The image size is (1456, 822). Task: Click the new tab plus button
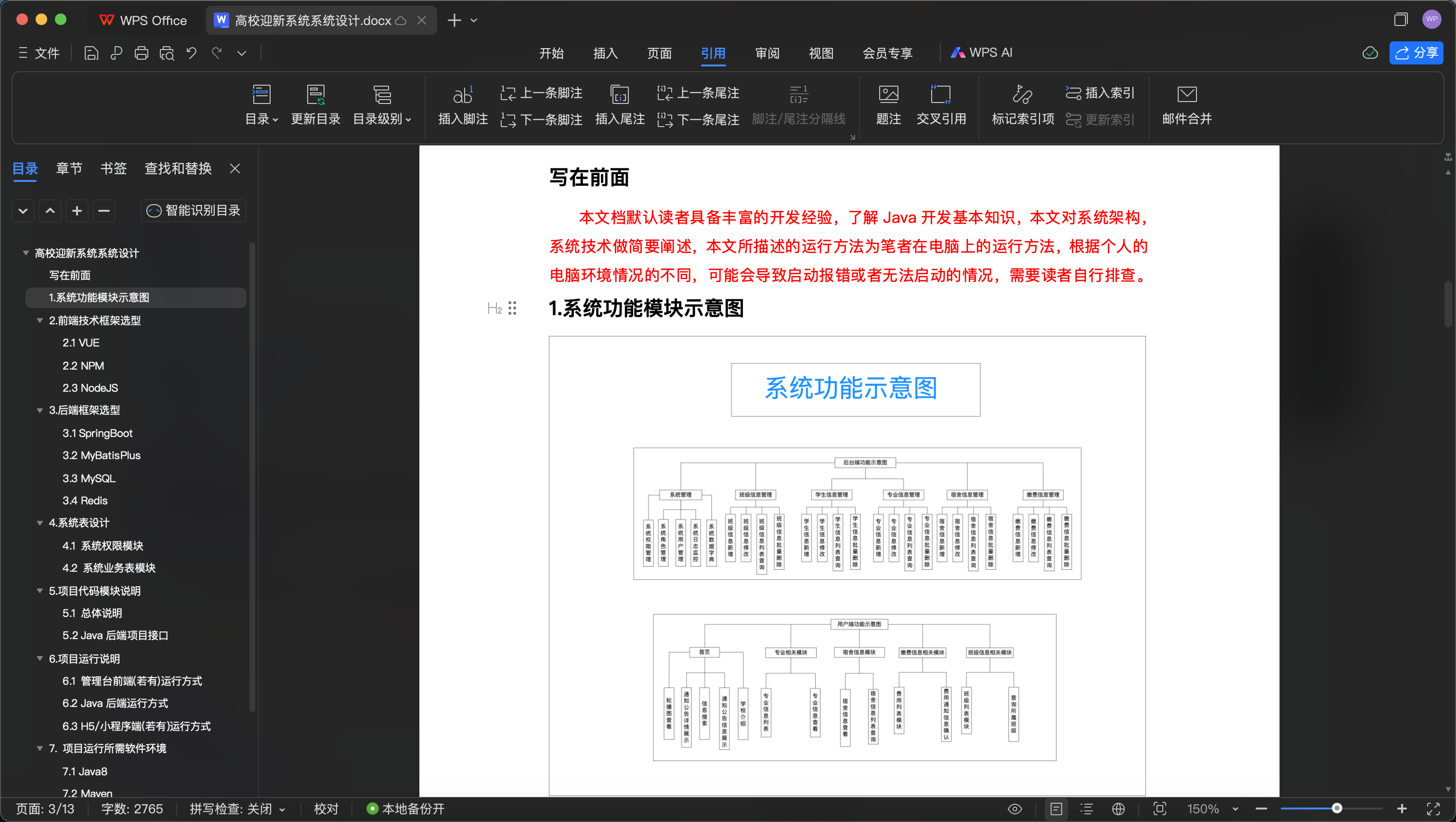click(x=454, y=20)
